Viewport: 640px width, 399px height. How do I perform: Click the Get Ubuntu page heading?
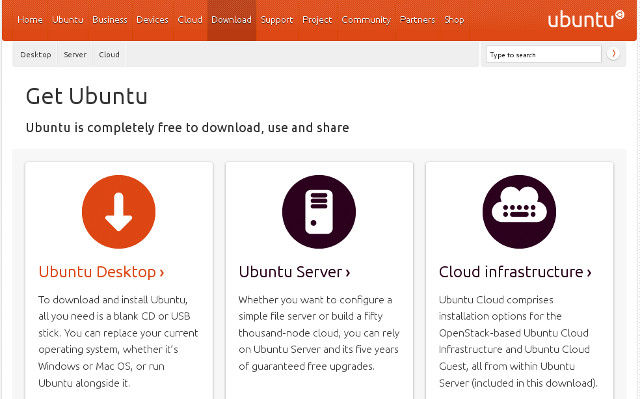(87, 97)
